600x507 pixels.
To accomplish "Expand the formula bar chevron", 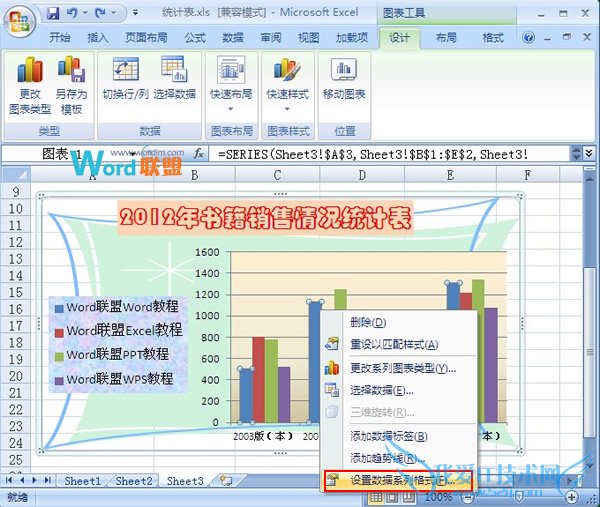I will tap(589, 153).
